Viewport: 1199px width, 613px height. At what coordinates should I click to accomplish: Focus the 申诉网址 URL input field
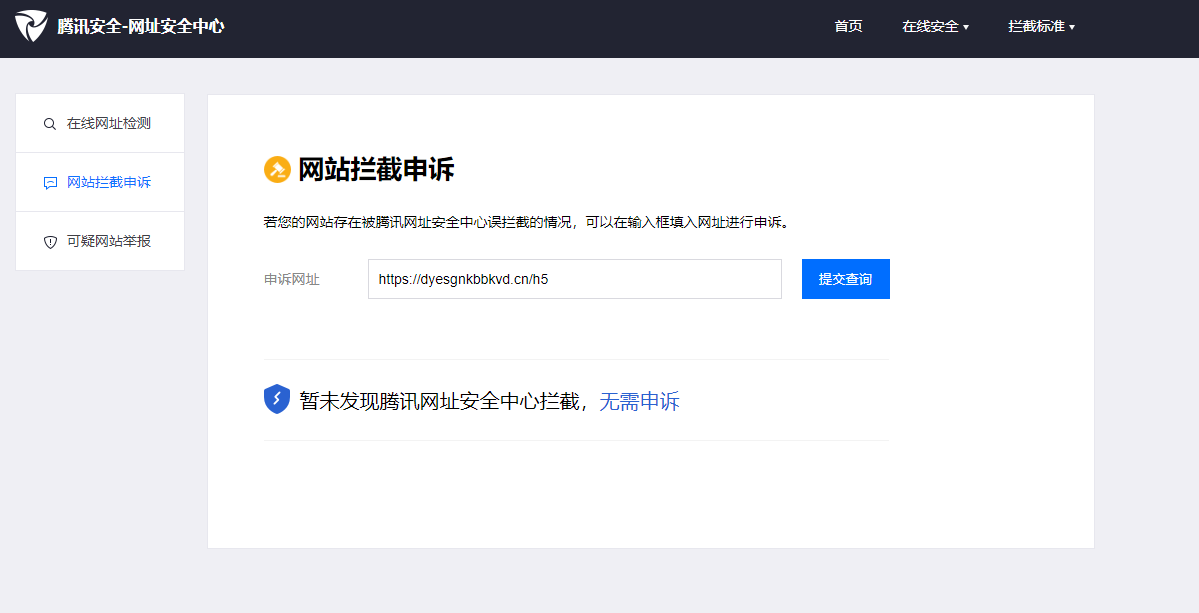coord(575,279)
